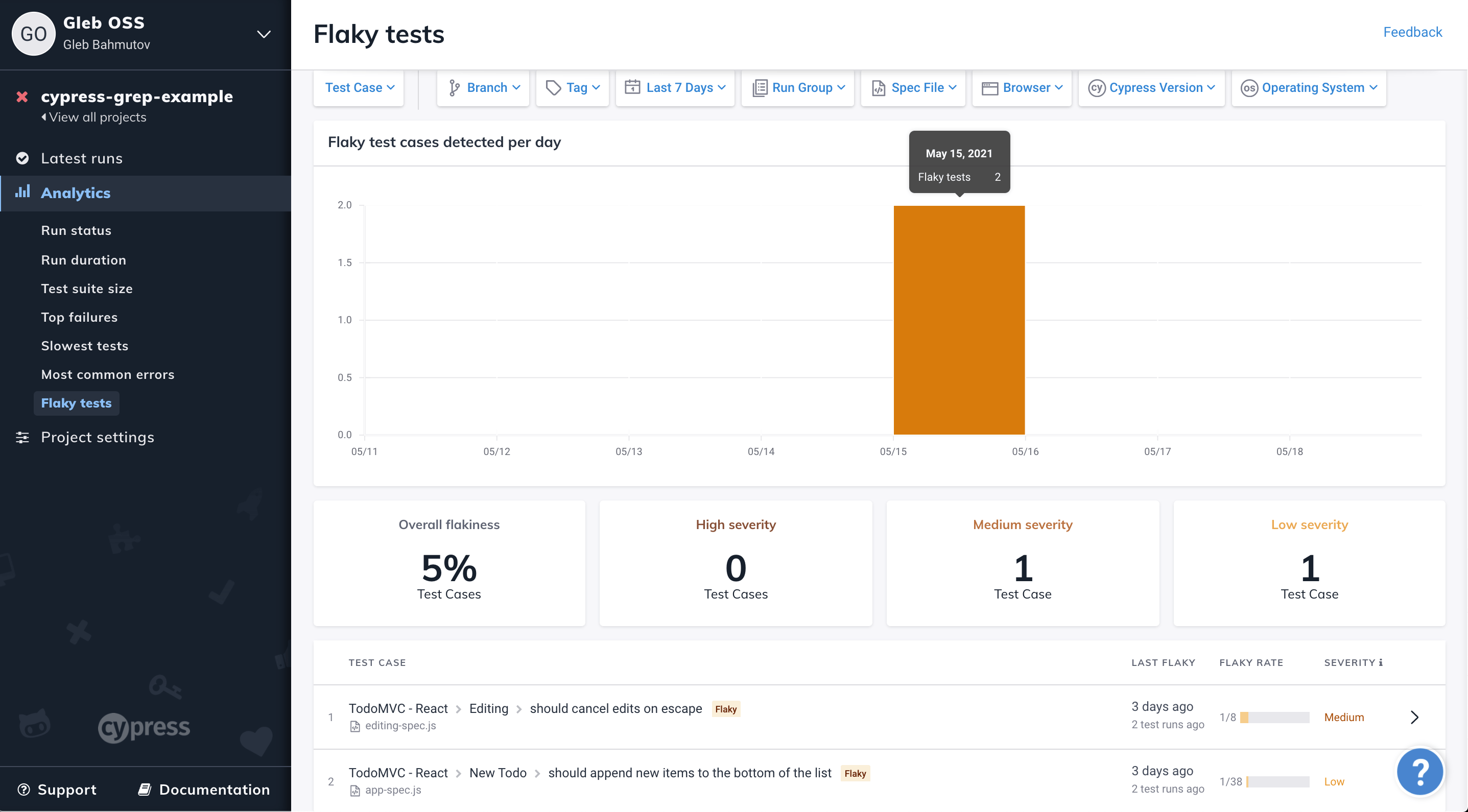Expand the Gleb OSS organization switcher chevron
Image resolution: width=1468 pixels, height=812 pixels.
coord(263,34)
